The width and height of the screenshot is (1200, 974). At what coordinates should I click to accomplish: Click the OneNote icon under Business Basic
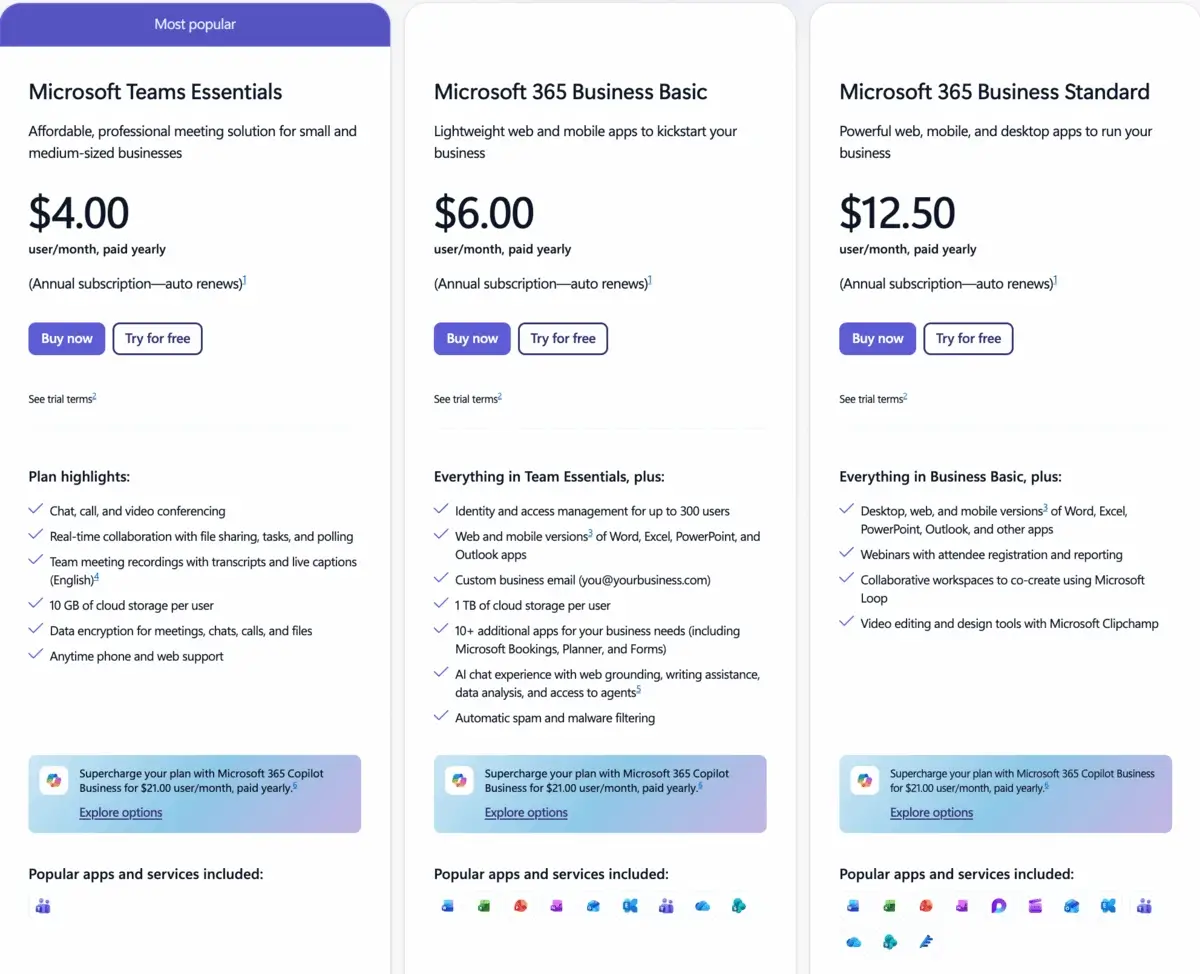pyautogui.click(x=556, y=905)
